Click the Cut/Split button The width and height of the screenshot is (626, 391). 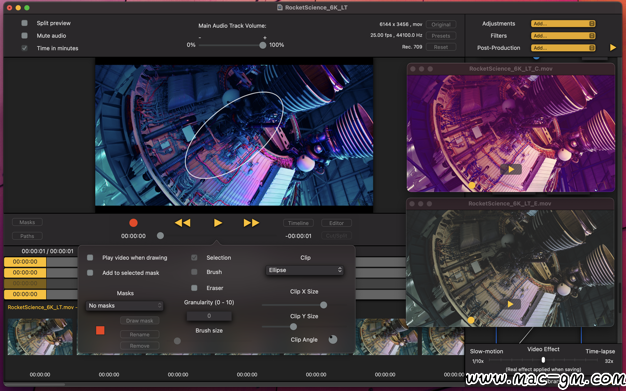[336, 236]
